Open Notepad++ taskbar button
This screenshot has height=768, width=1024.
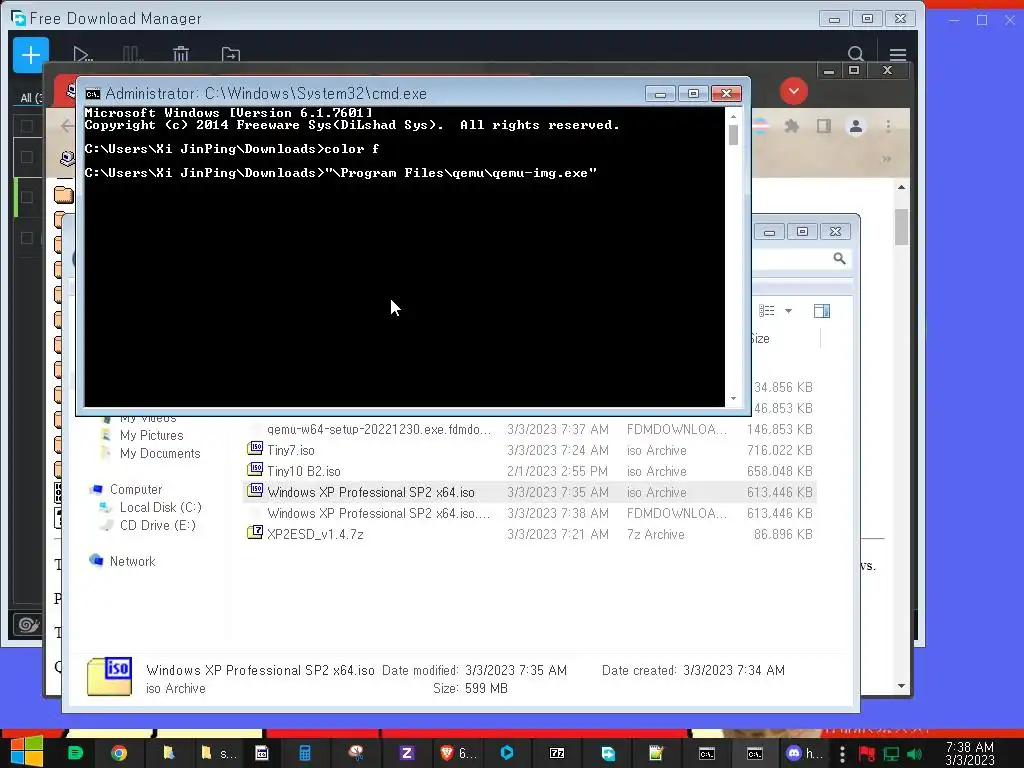coord(656,753)
